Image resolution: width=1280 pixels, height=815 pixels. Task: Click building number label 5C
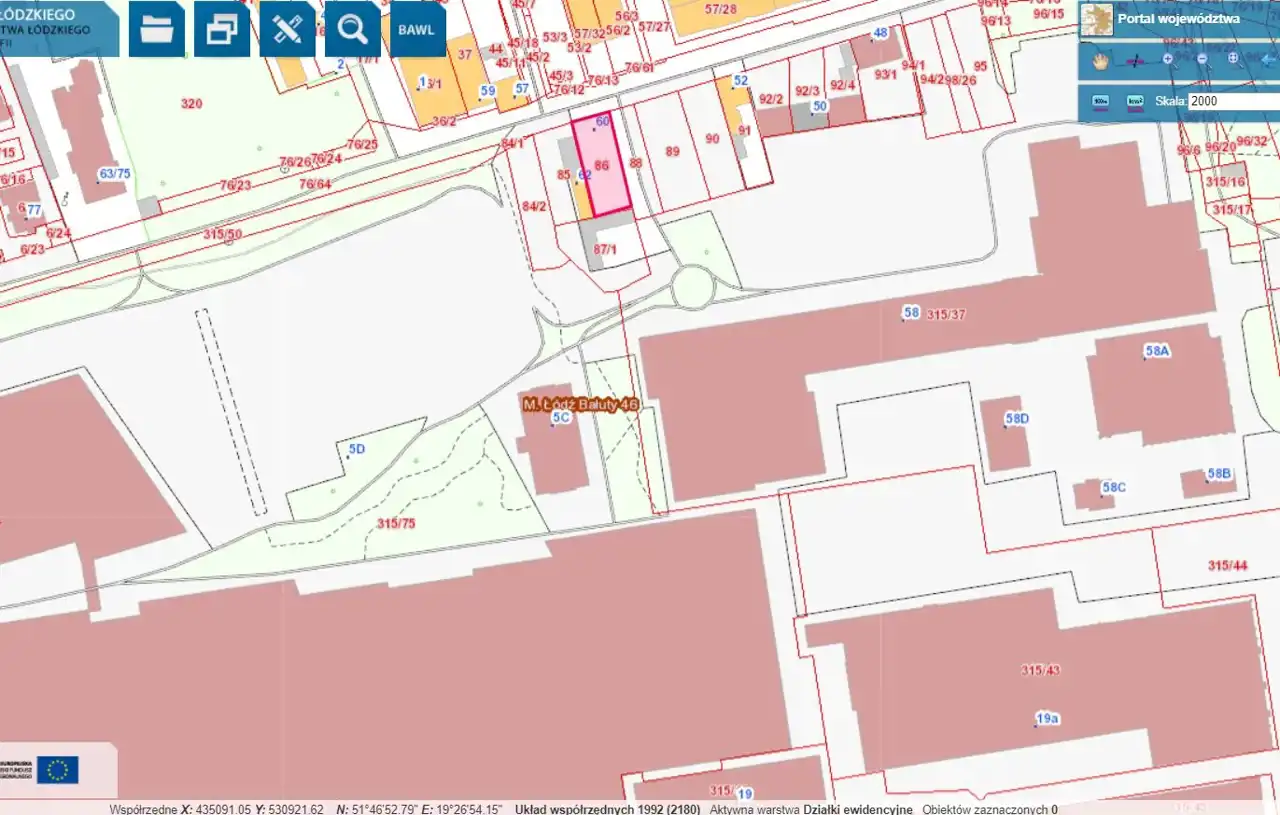[560, 418]
